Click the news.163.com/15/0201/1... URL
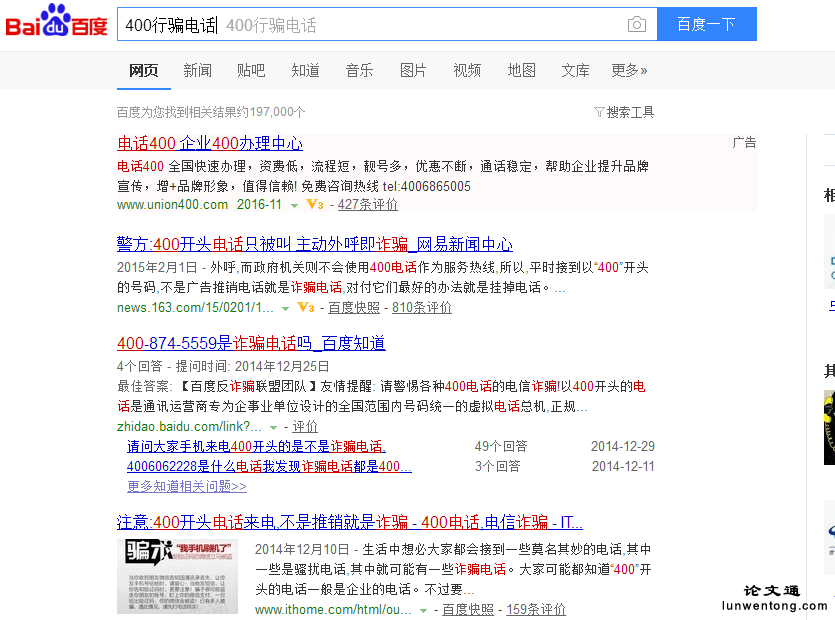Screen dimensions: 835x620 click(195, 307)
